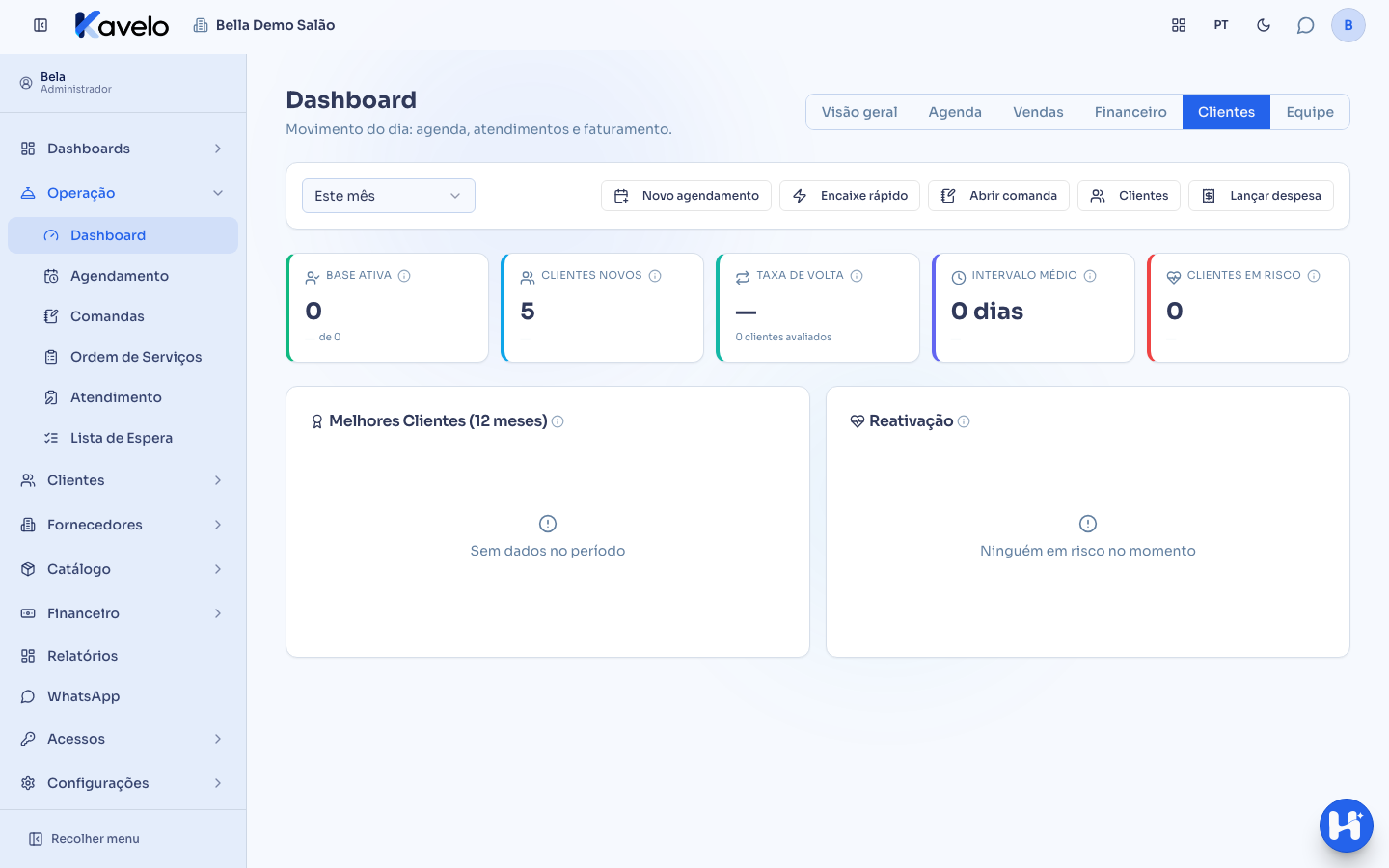Viewport: 1389px width, 868px height.
Task: Click the Encaixe rápido button
Action: (x=850, y=196)
